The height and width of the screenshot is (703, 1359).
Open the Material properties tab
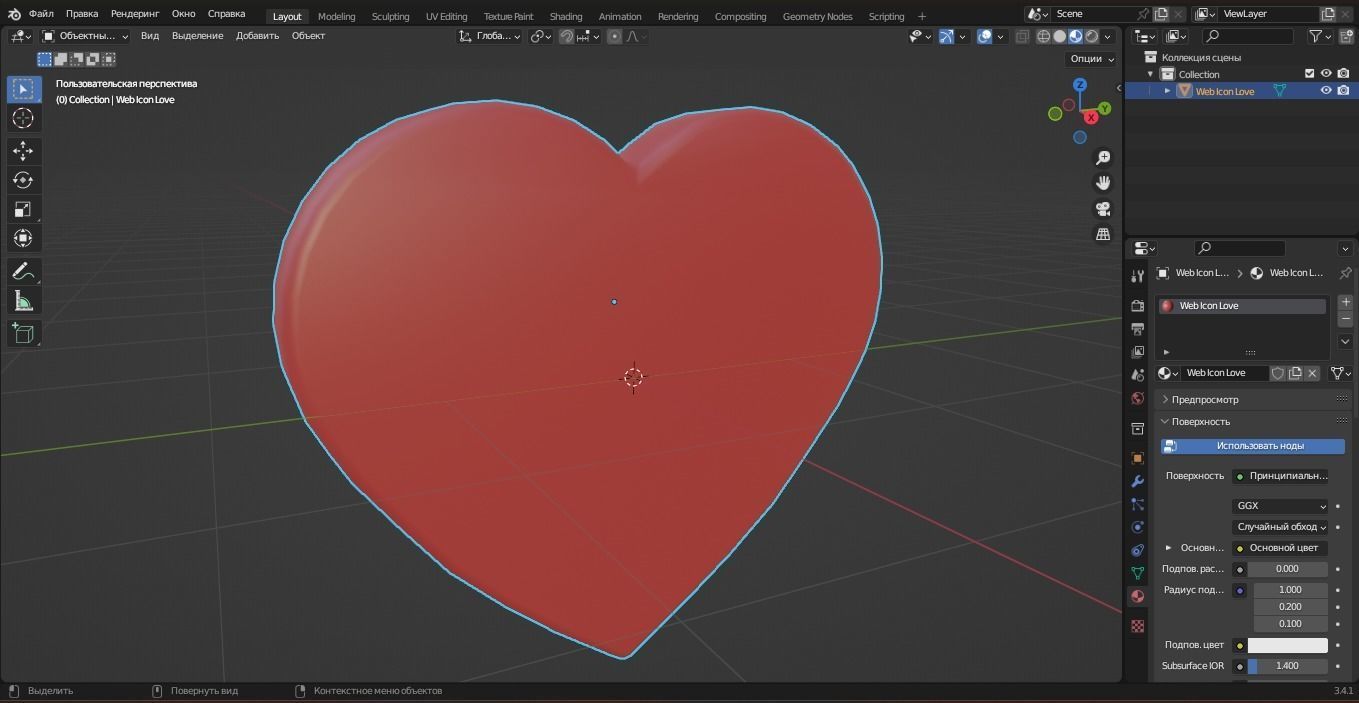point(1137,596)
